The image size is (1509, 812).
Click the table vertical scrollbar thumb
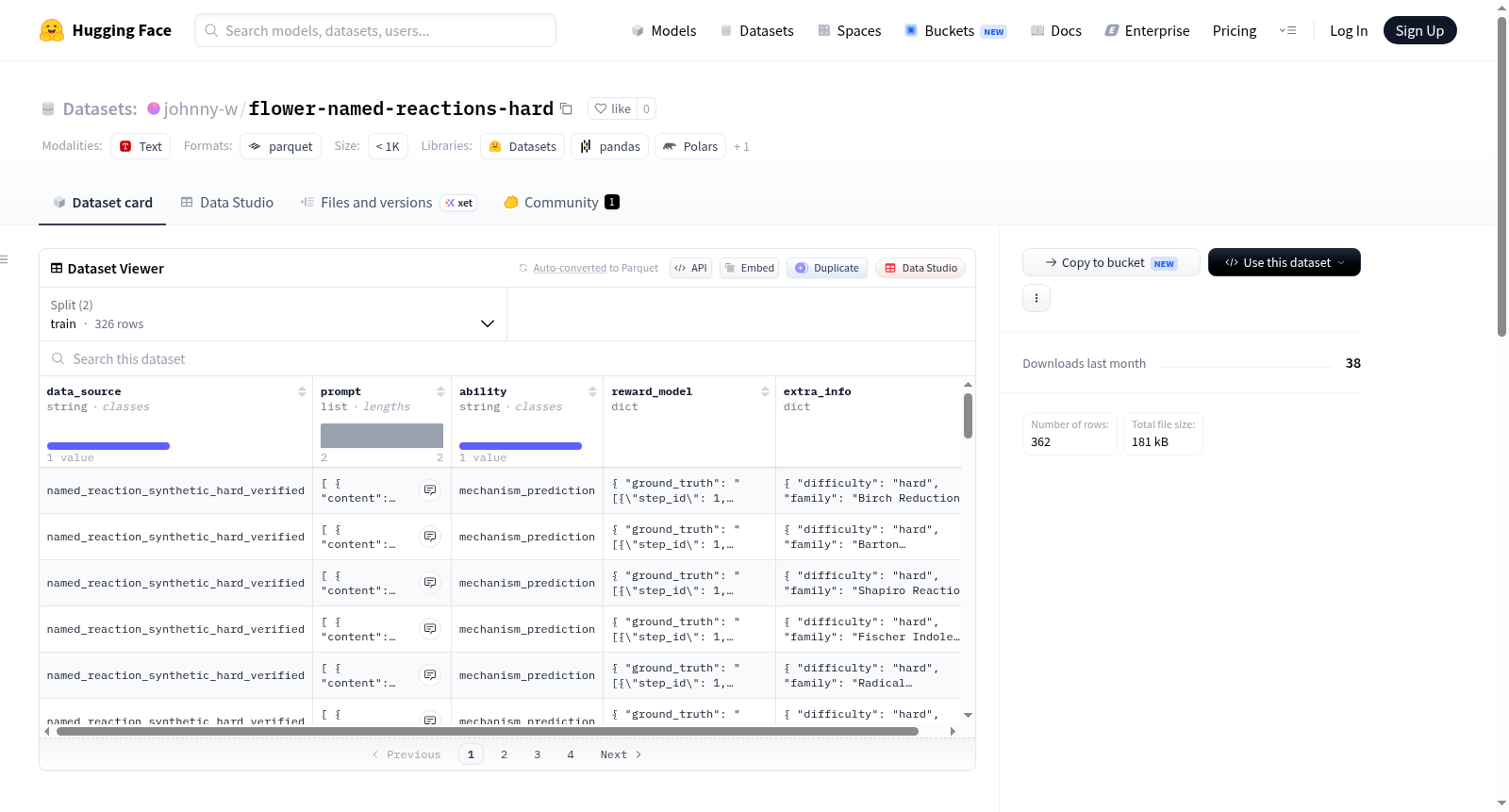(x=968, y=416)
